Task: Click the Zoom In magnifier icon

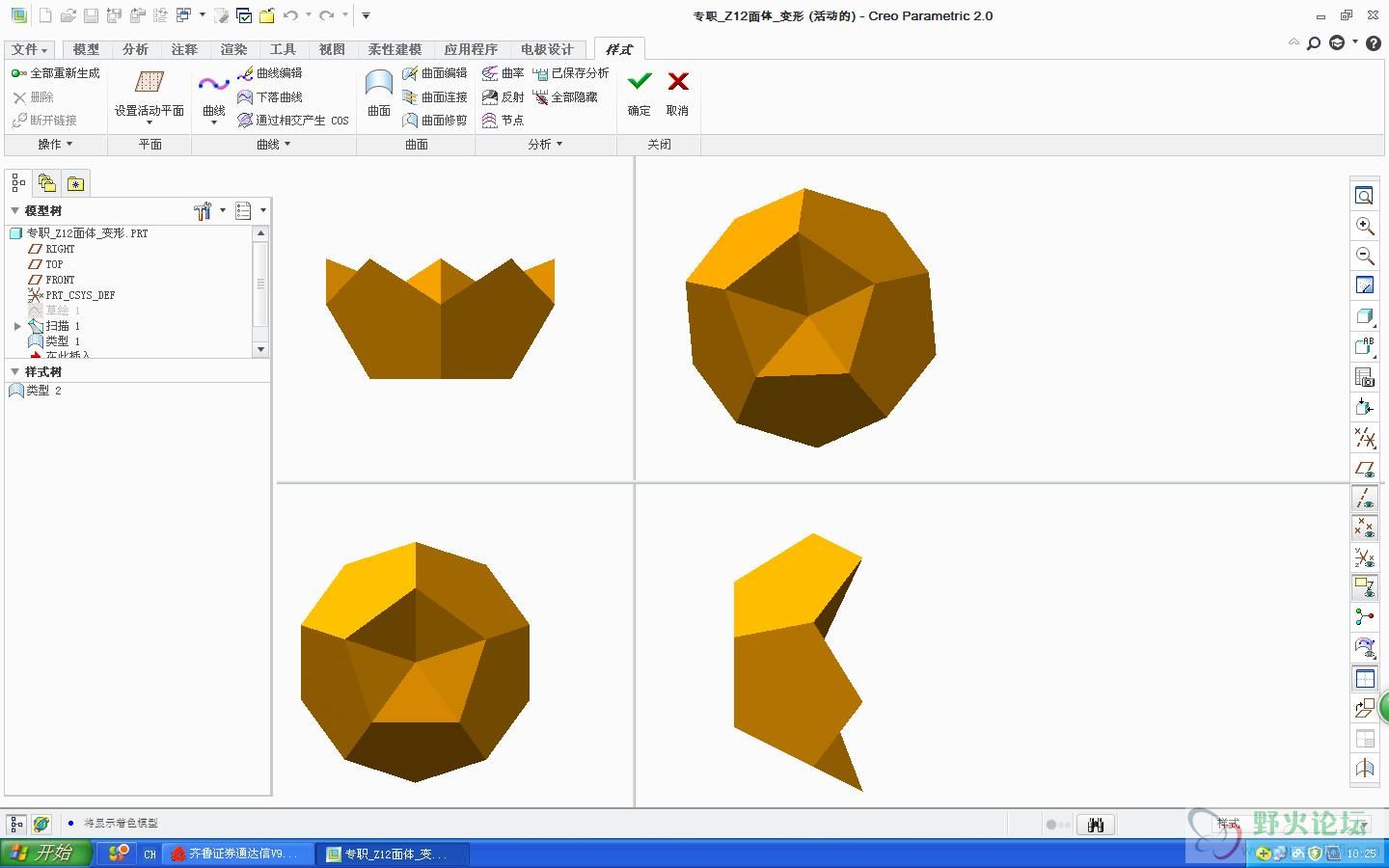Action: [x=1365, y=226]
